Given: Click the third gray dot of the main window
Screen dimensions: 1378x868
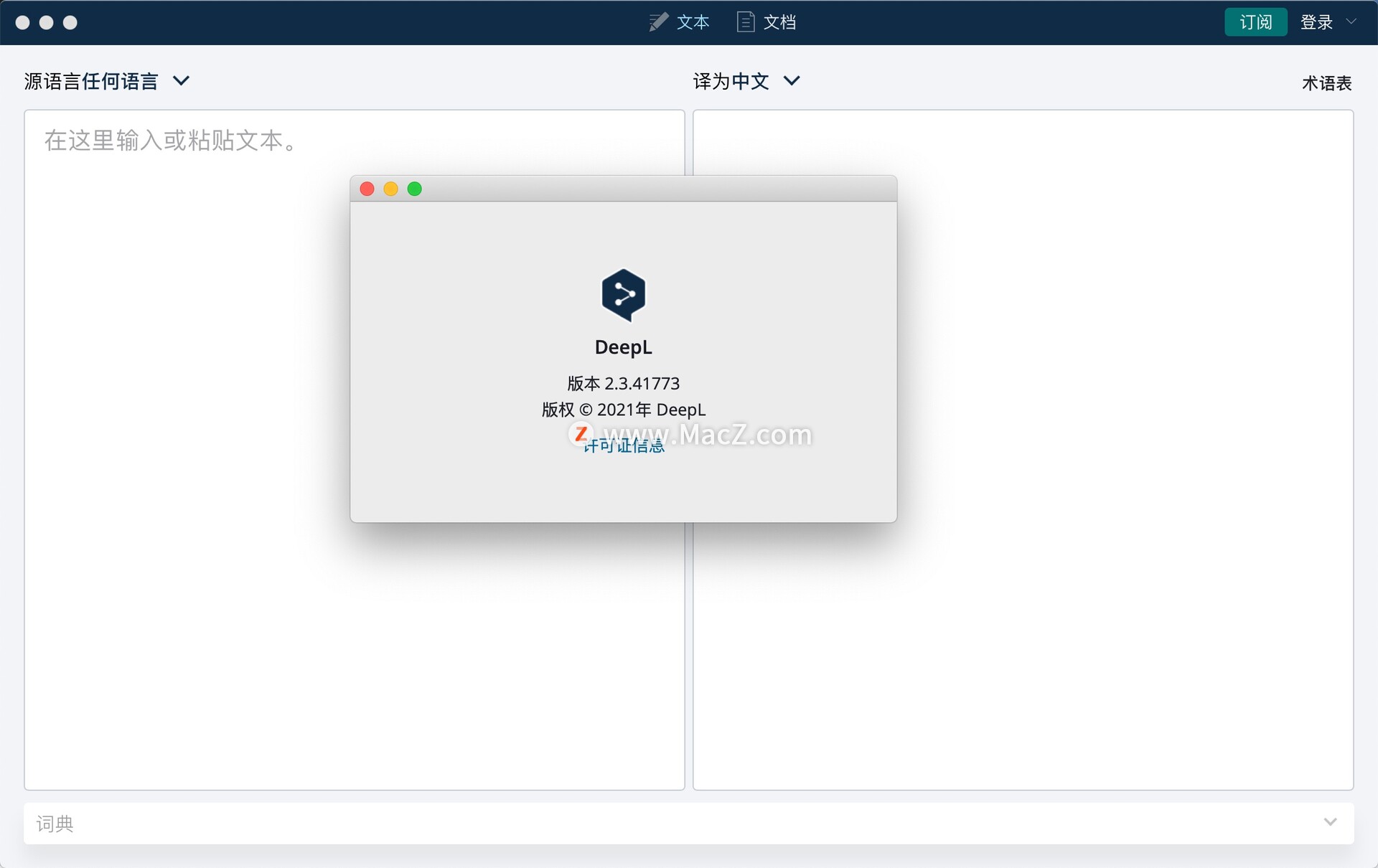Looking at the screenshot, I should point(70,22).
